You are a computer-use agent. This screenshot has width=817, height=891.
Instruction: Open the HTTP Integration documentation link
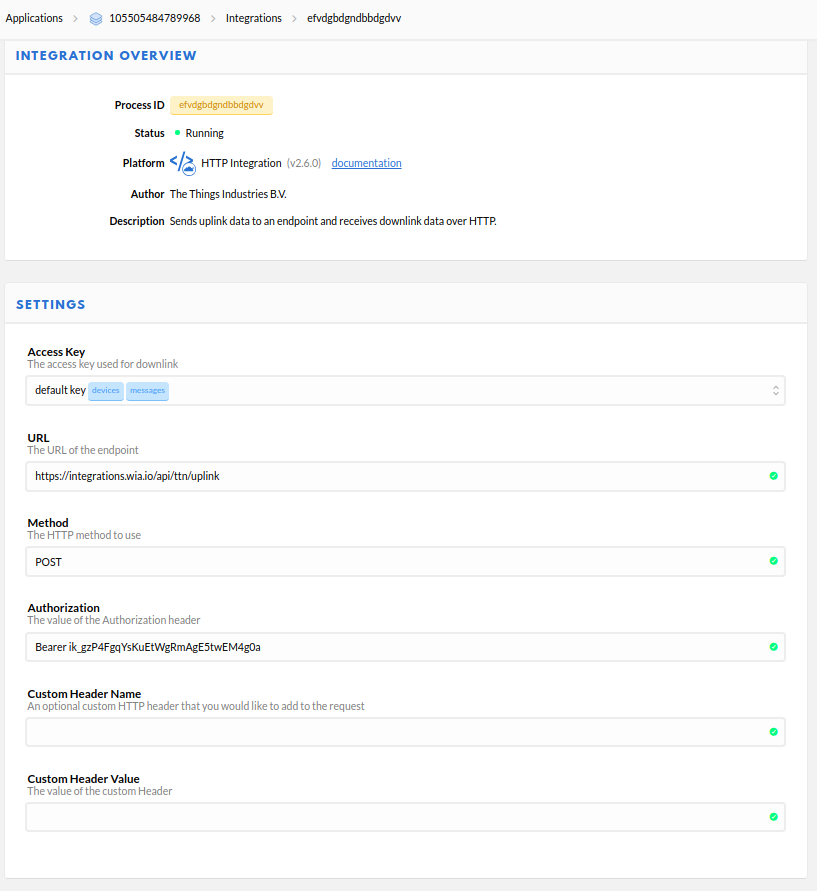pyautogui.click(x=366, y=163)
